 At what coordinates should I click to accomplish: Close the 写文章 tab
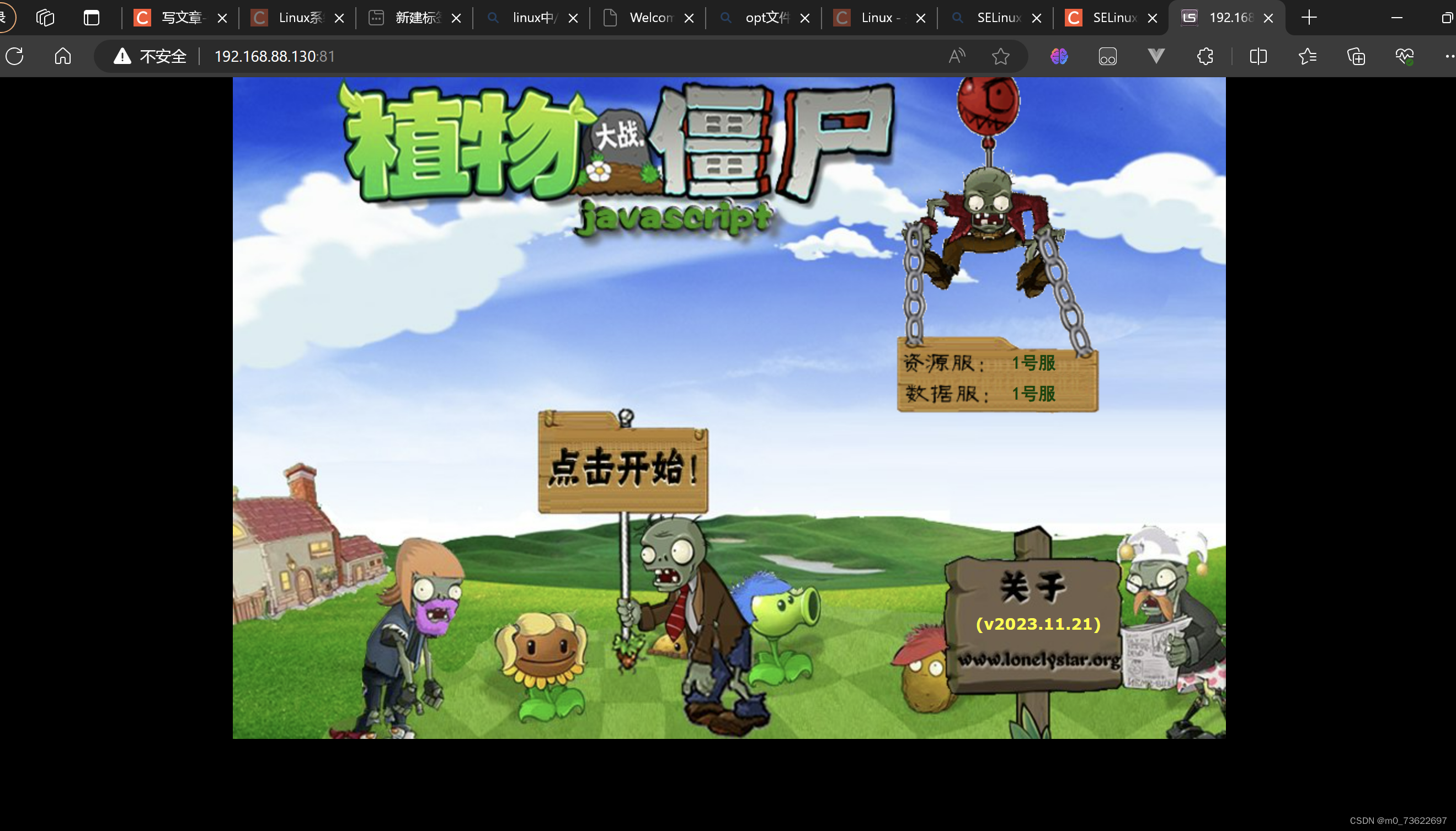coord(223,18)
